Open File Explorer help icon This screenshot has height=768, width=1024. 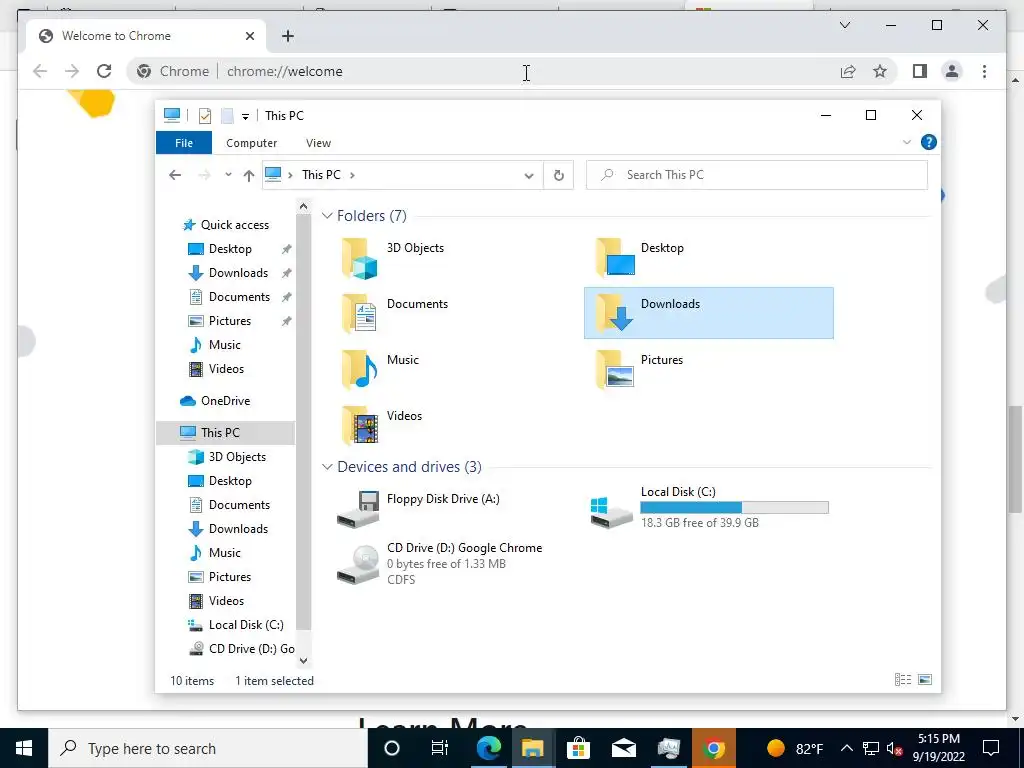tap(928, 142)
